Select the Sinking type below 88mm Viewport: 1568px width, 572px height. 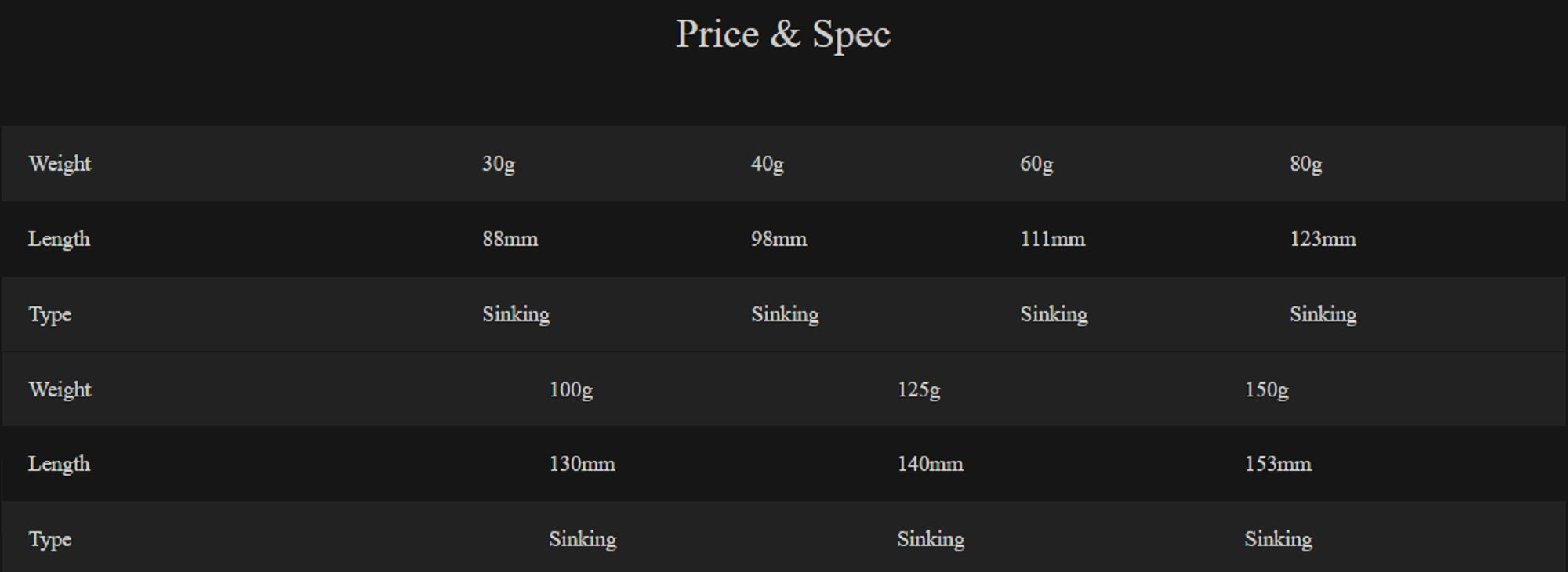tap(516, 314)
